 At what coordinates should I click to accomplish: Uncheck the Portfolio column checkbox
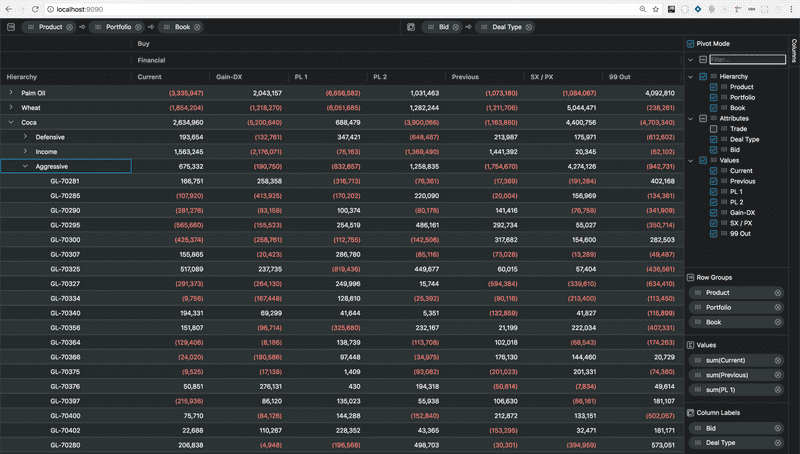[713, 97]
